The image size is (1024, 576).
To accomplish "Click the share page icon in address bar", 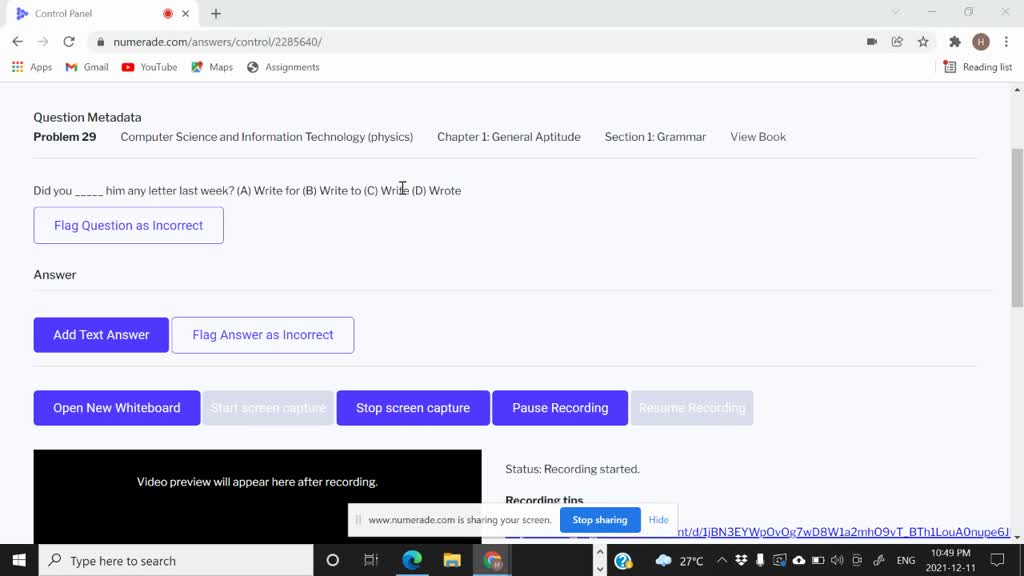I will [897, 42].
